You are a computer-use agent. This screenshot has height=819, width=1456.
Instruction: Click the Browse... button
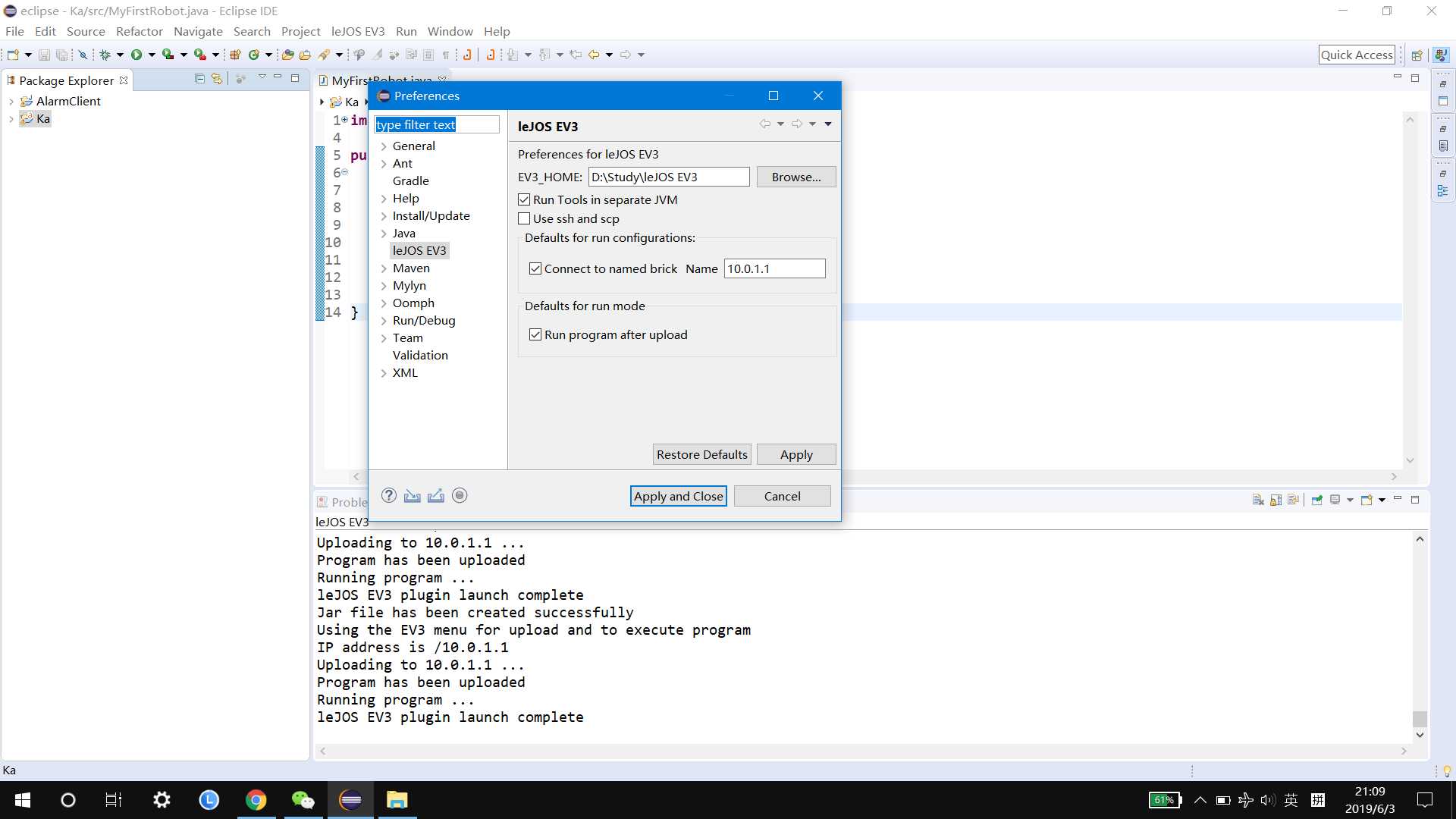[x=796, y=177]
